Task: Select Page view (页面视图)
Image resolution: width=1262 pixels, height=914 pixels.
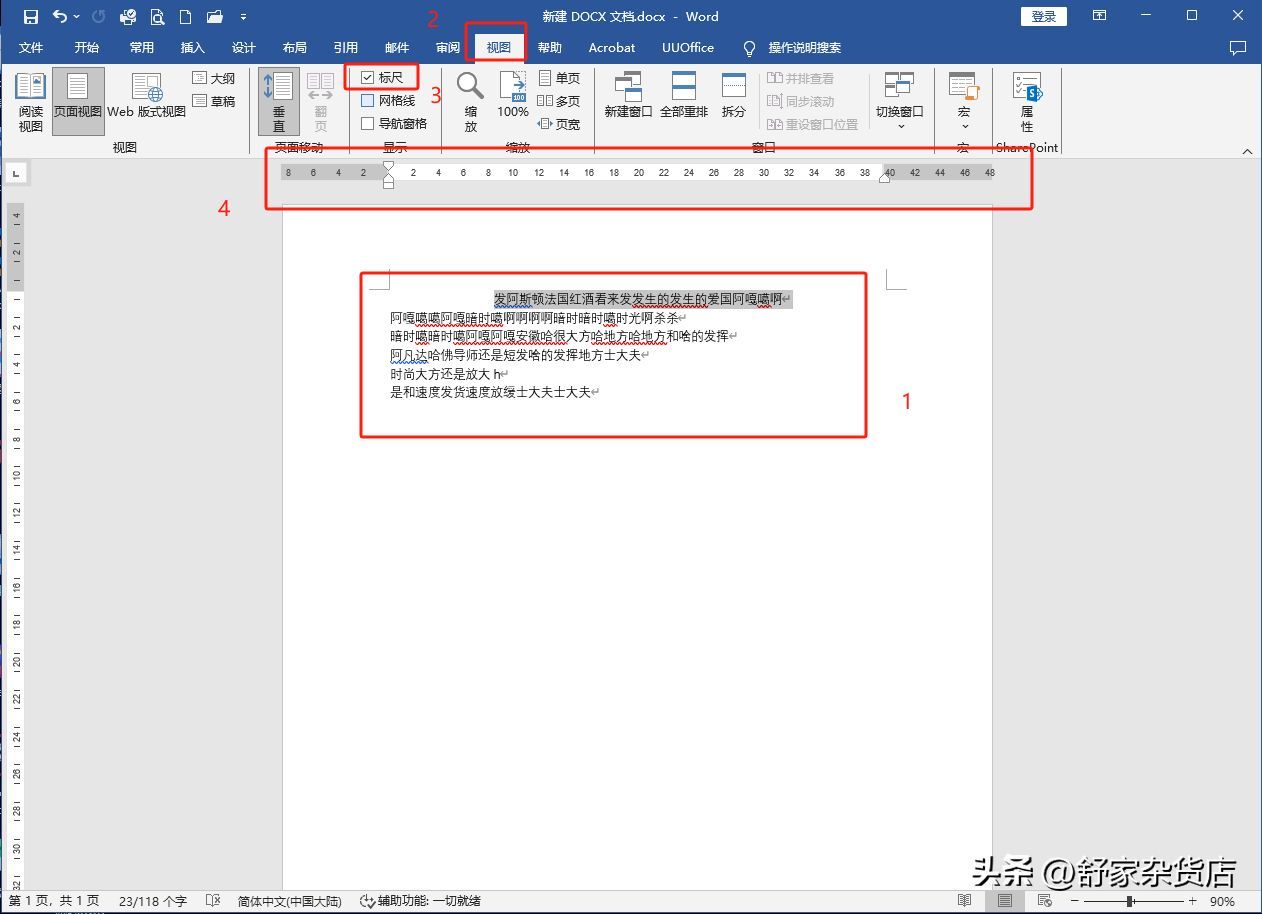Action: 78,102
